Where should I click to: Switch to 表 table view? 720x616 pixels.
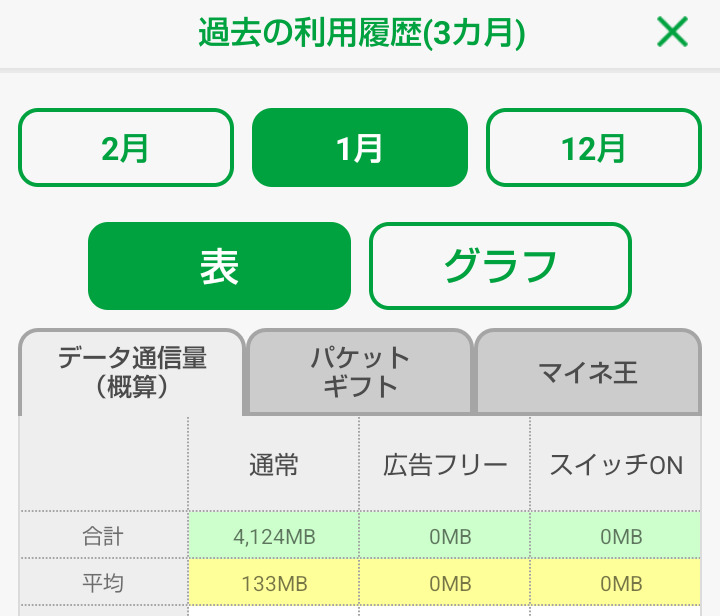tap(219, 266)
